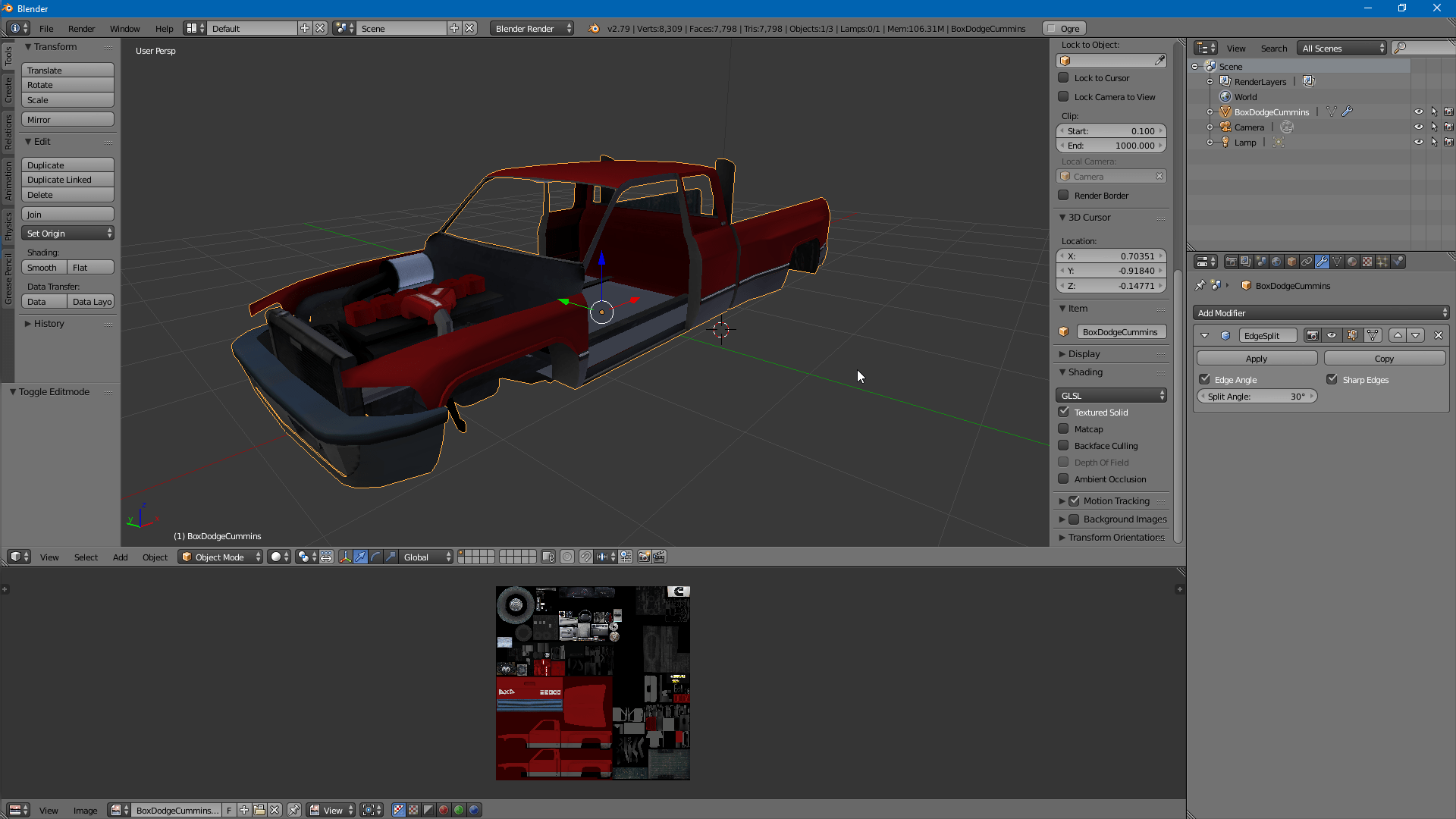This screenshot has height=819, width=1456.
Task: Remove the EdgeSplit modifier with X
Action: 1438,335
